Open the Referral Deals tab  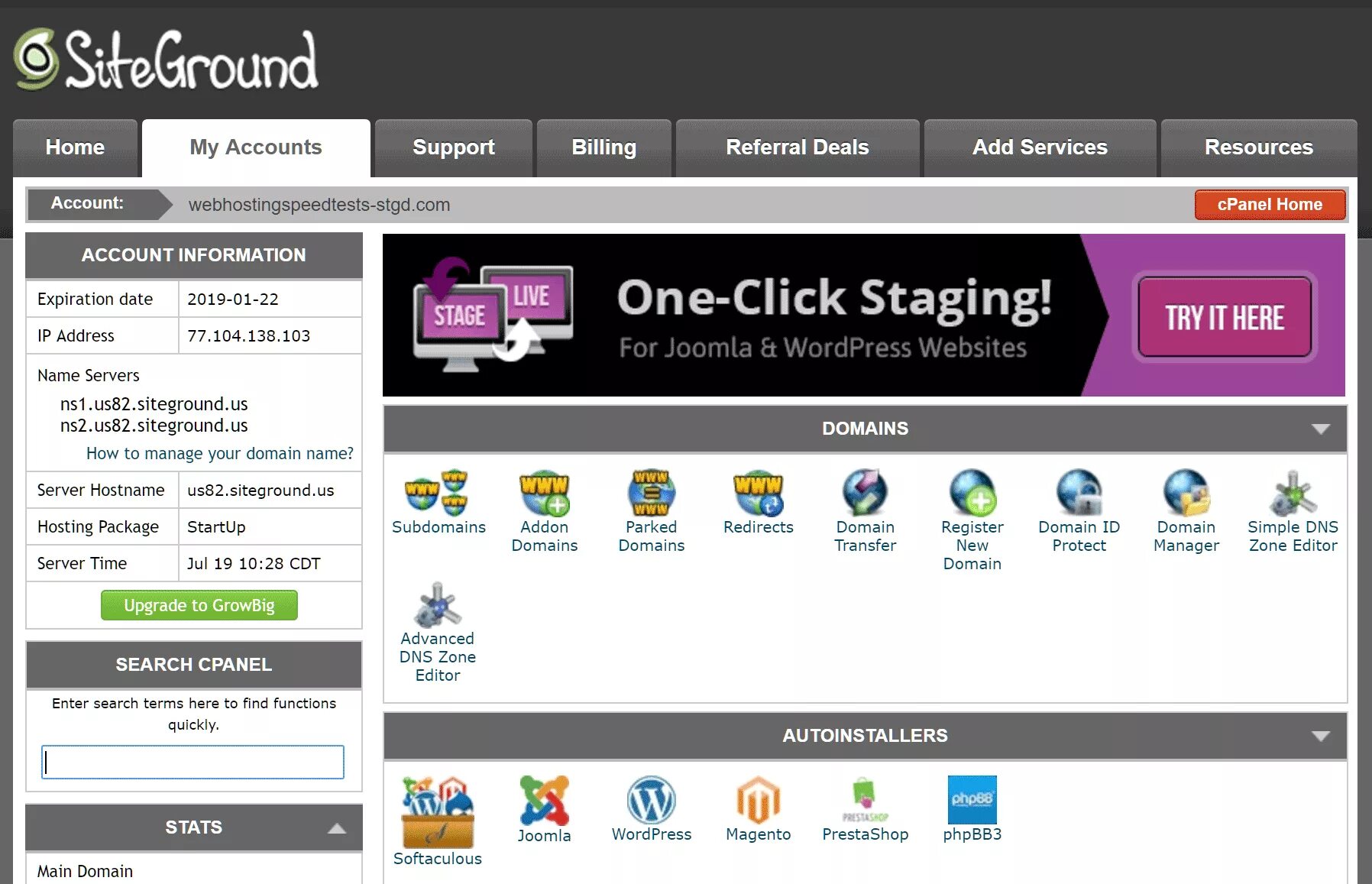(798, 147)
